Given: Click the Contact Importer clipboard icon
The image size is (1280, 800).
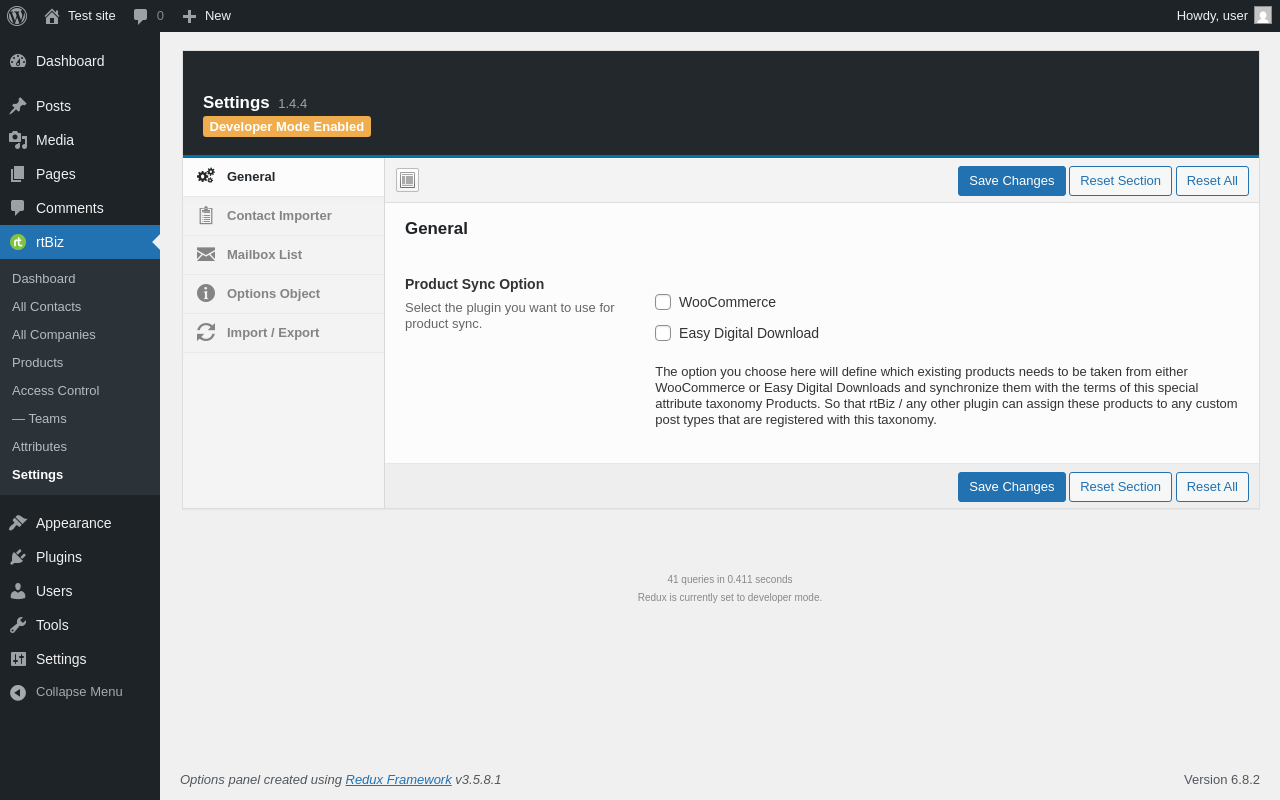Looking at the screenshot, I should [206, 215].
